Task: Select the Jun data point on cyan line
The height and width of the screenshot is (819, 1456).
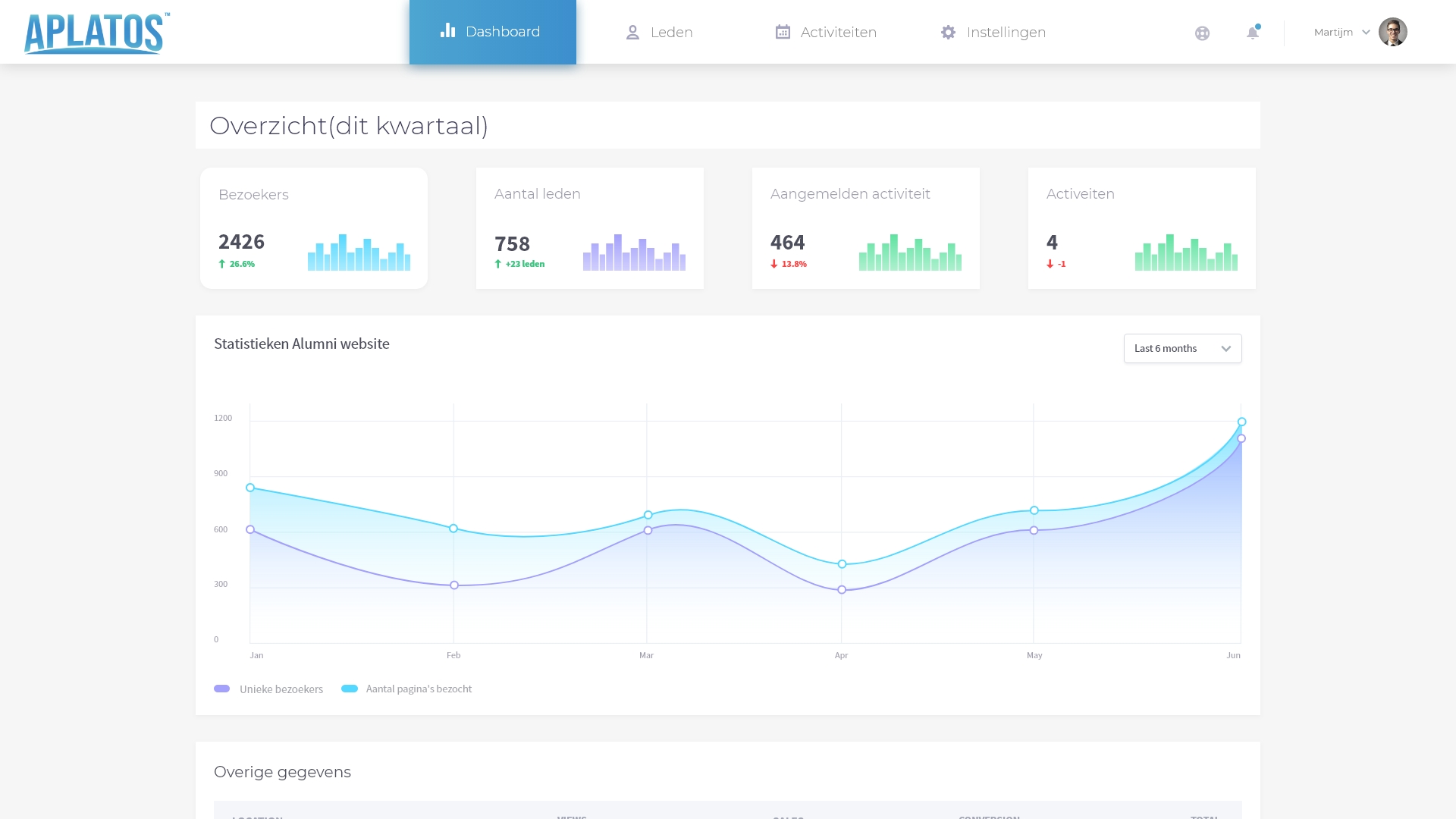Action: [1241, 422]
